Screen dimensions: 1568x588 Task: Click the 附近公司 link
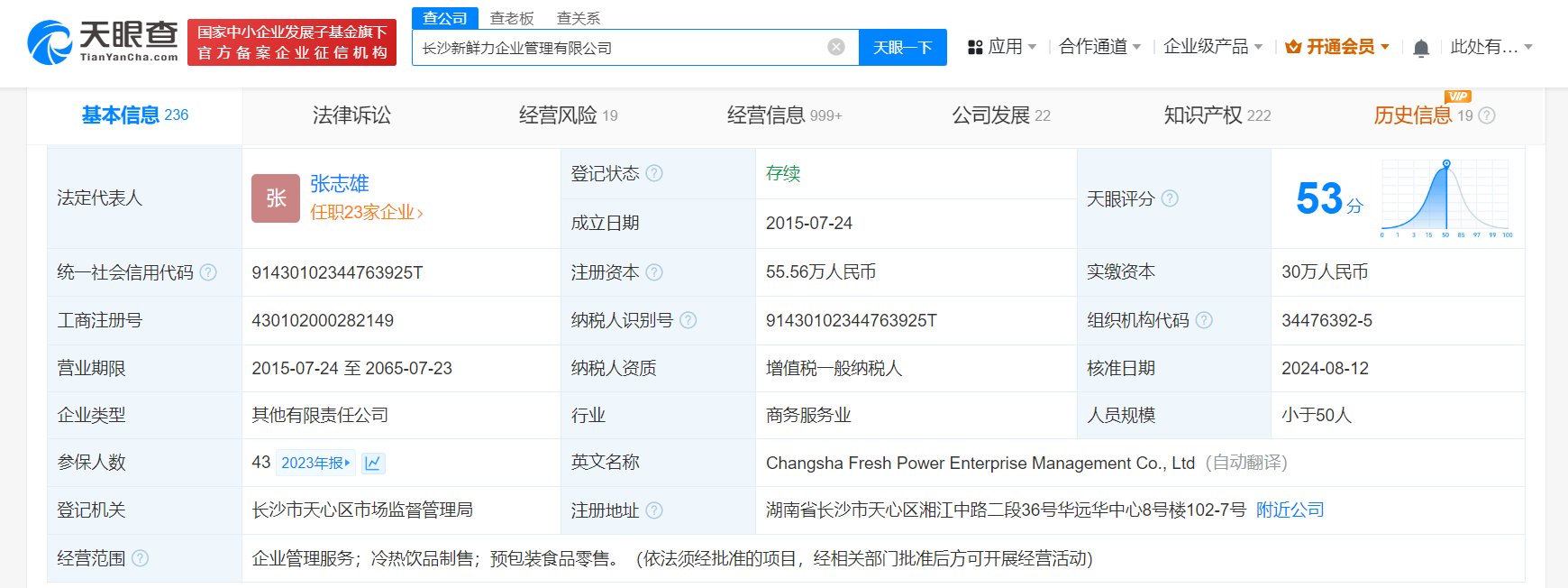coord(1290,510)
